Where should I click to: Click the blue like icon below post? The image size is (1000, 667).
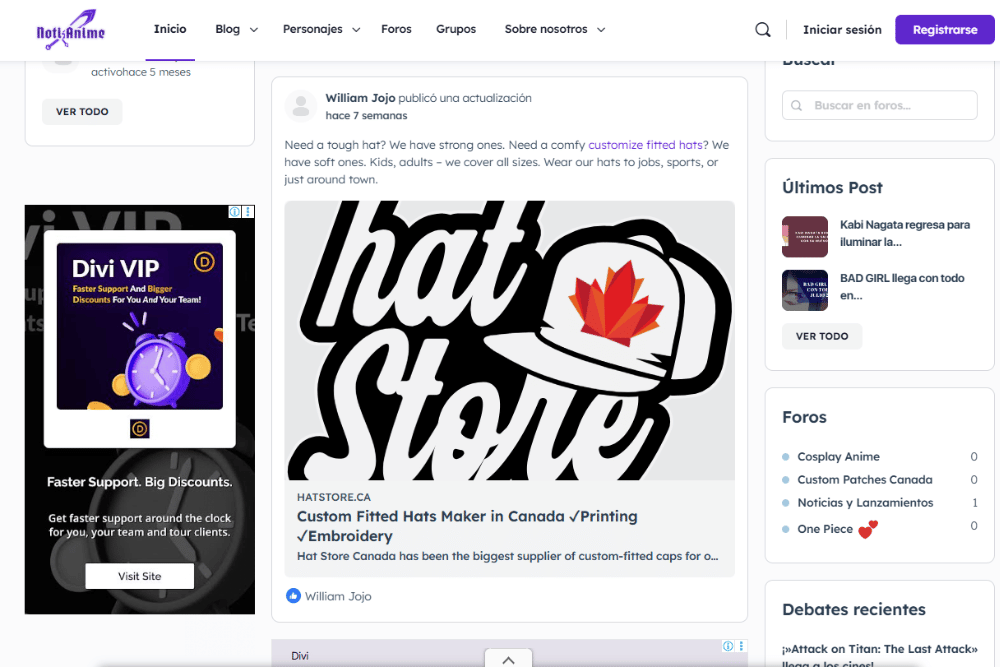pyautogui.click(x=293, y=596)
